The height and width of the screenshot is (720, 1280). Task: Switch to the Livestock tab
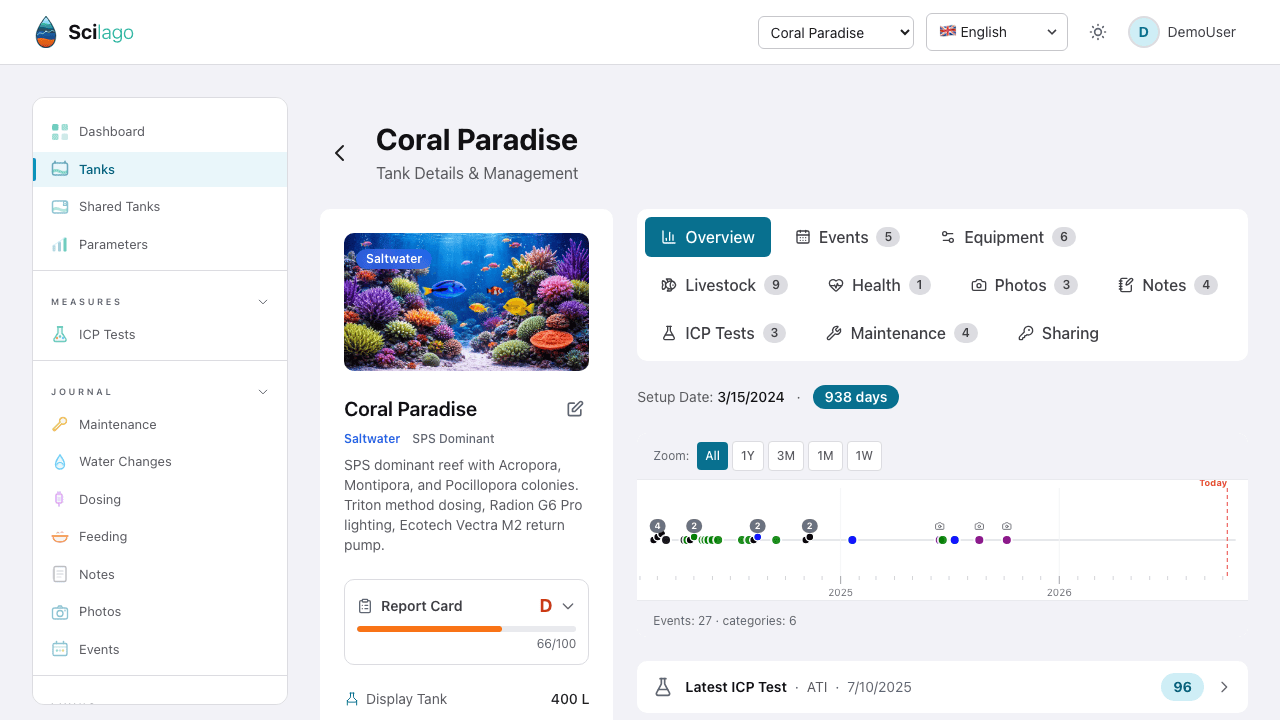(724, 285)
